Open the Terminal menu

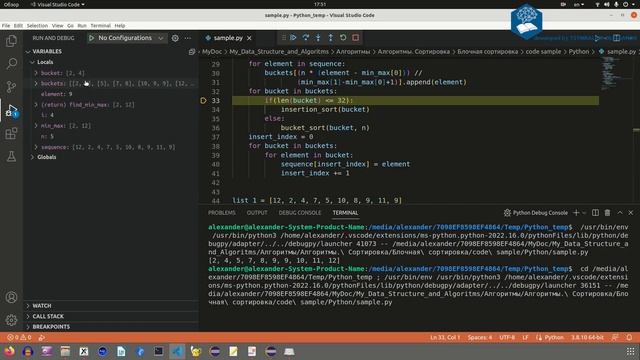click(x=100, y=26)
